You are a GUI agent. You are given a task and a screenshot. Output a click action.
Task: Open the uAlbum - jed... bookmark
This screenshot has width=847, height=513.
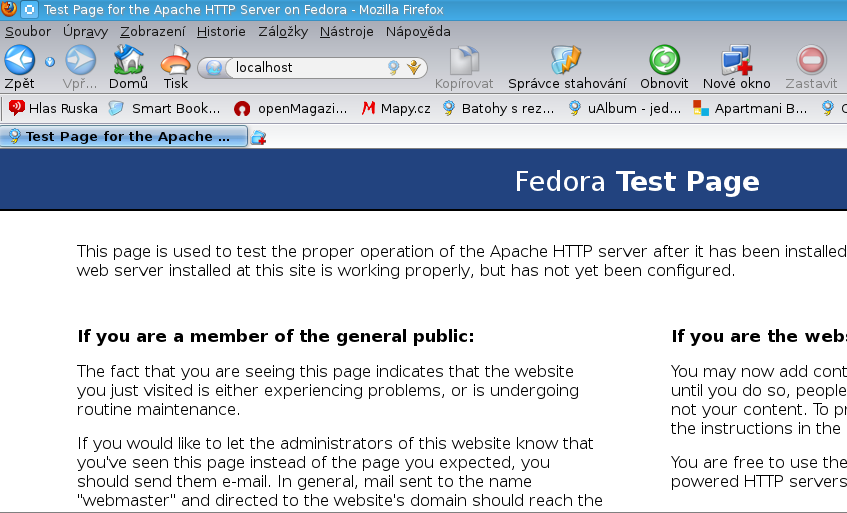point(624,109)
